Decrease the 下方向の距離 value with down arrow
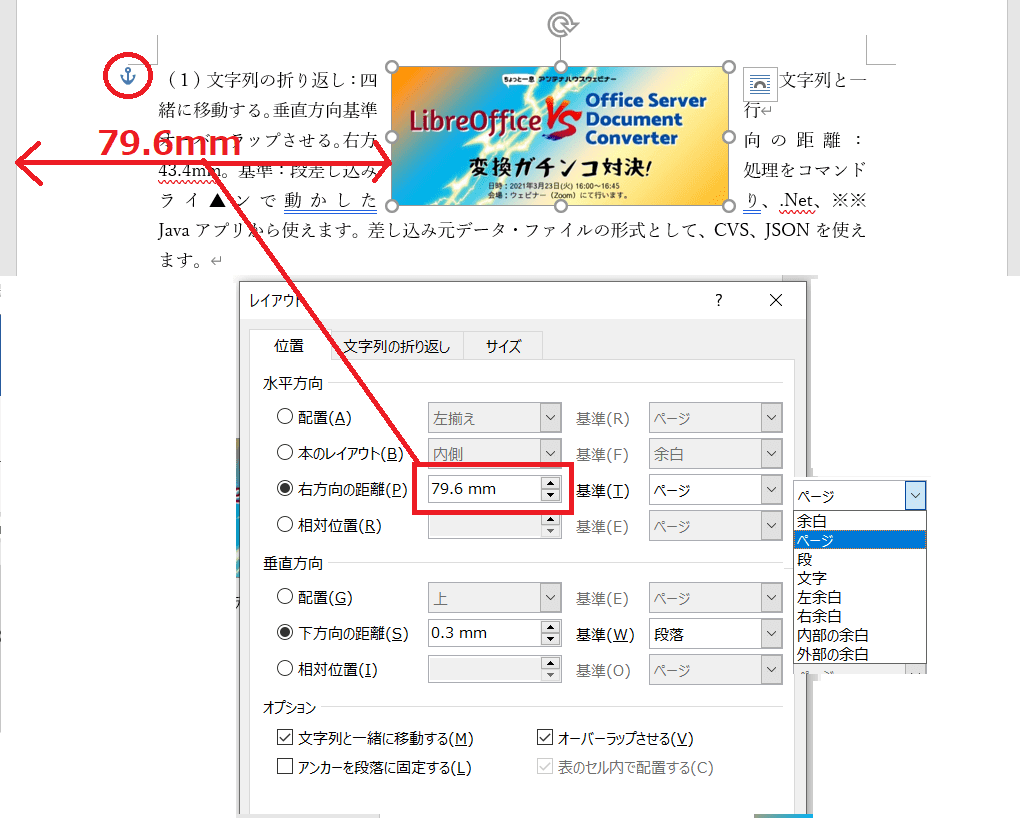 (x=550, y=639)
